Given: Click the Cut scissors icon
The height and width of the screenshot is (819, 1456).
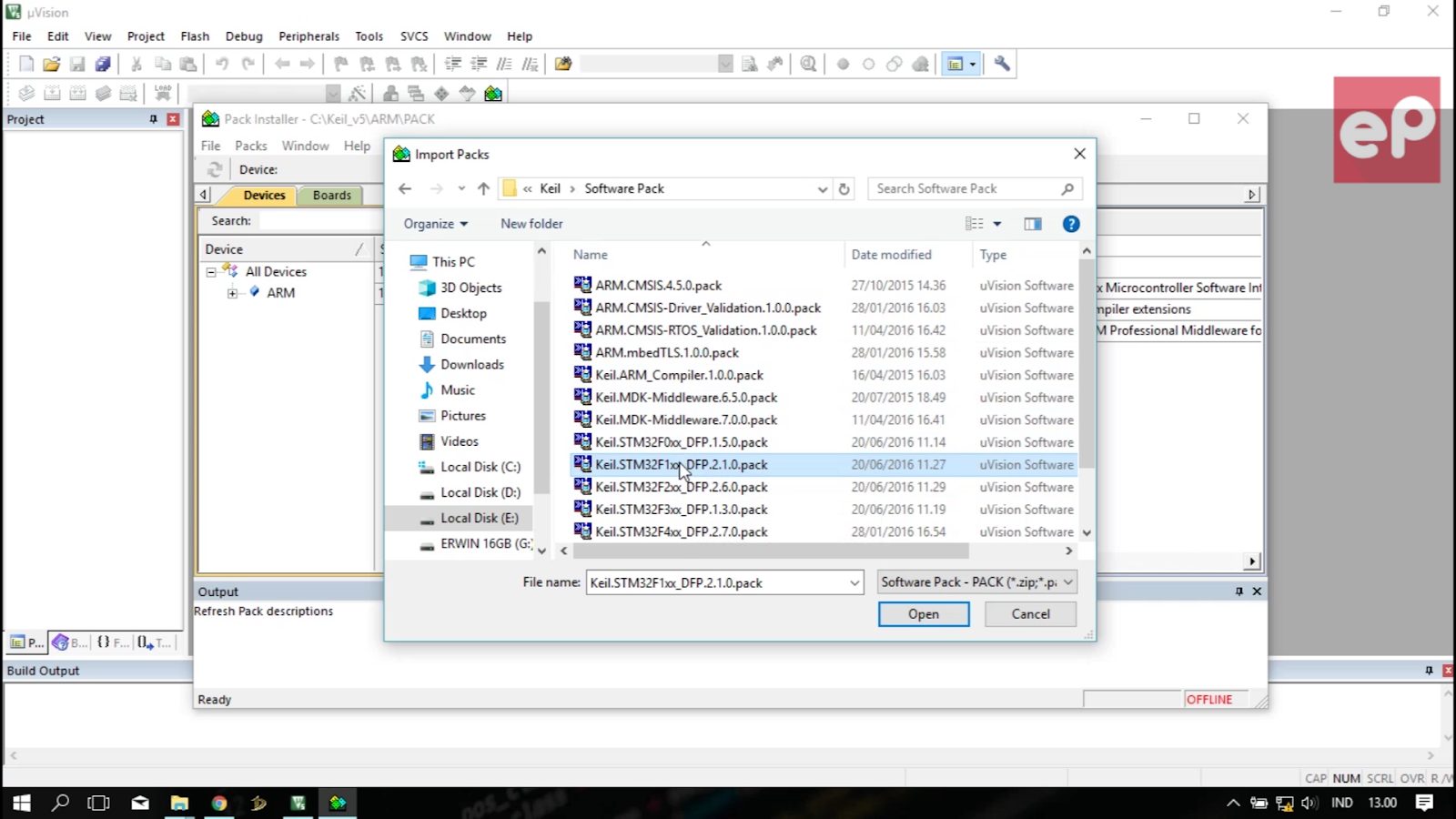Looking at the screenshot, I should (x=136, y=64).
